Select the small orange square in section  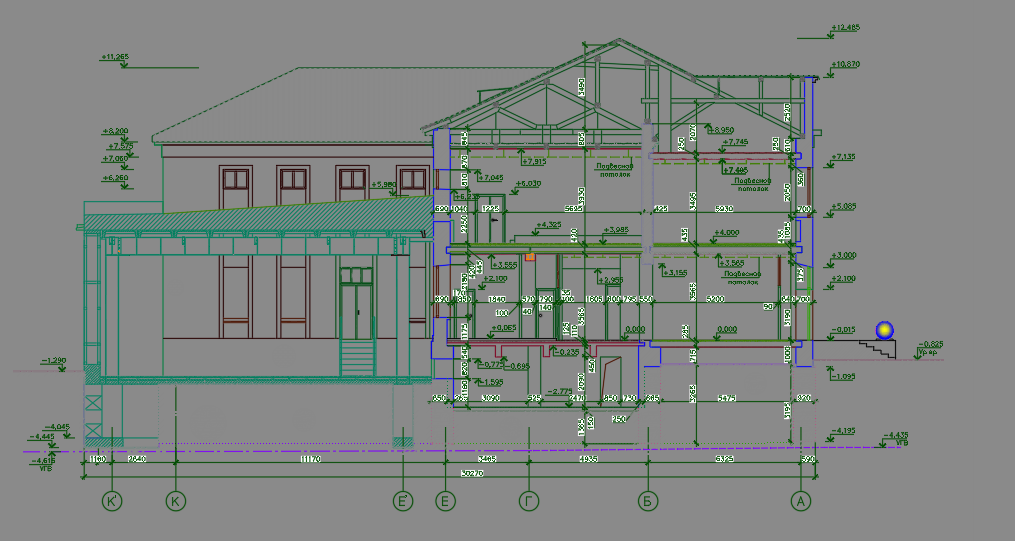(531, 257)
